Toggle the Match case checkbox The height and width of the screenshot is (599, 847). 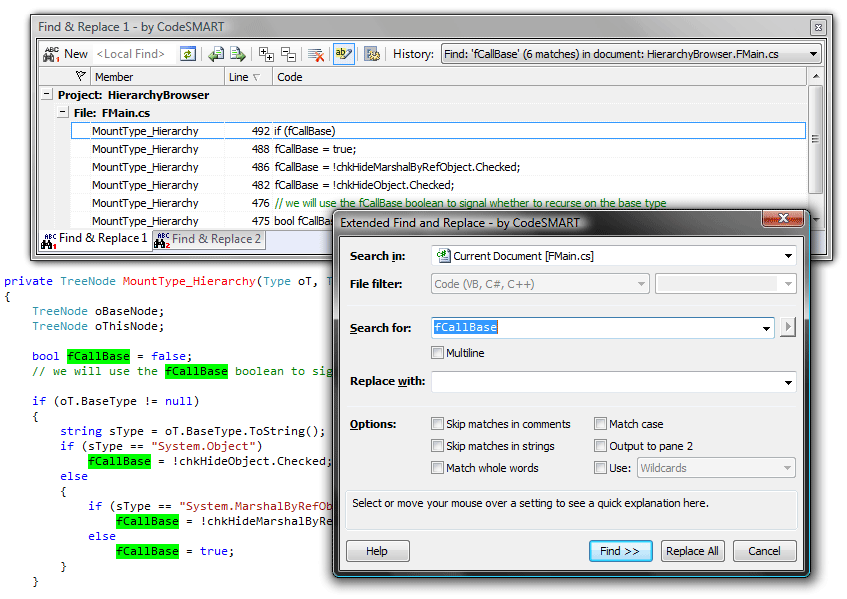tap(600, 423)
